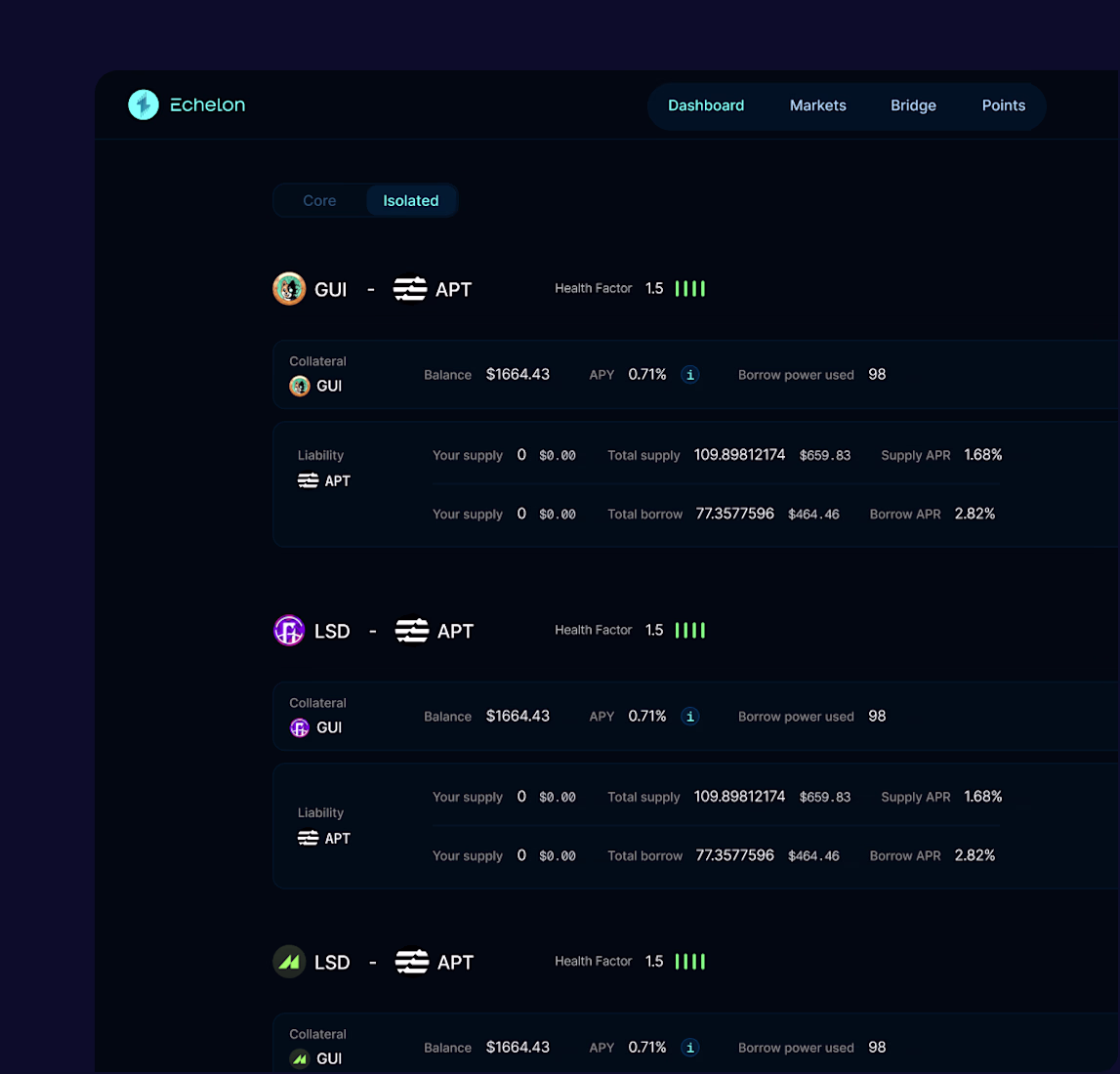Click Borrow APR 2.82% in the second Liability card
1120x1074 pixels.
pos(975,854)
